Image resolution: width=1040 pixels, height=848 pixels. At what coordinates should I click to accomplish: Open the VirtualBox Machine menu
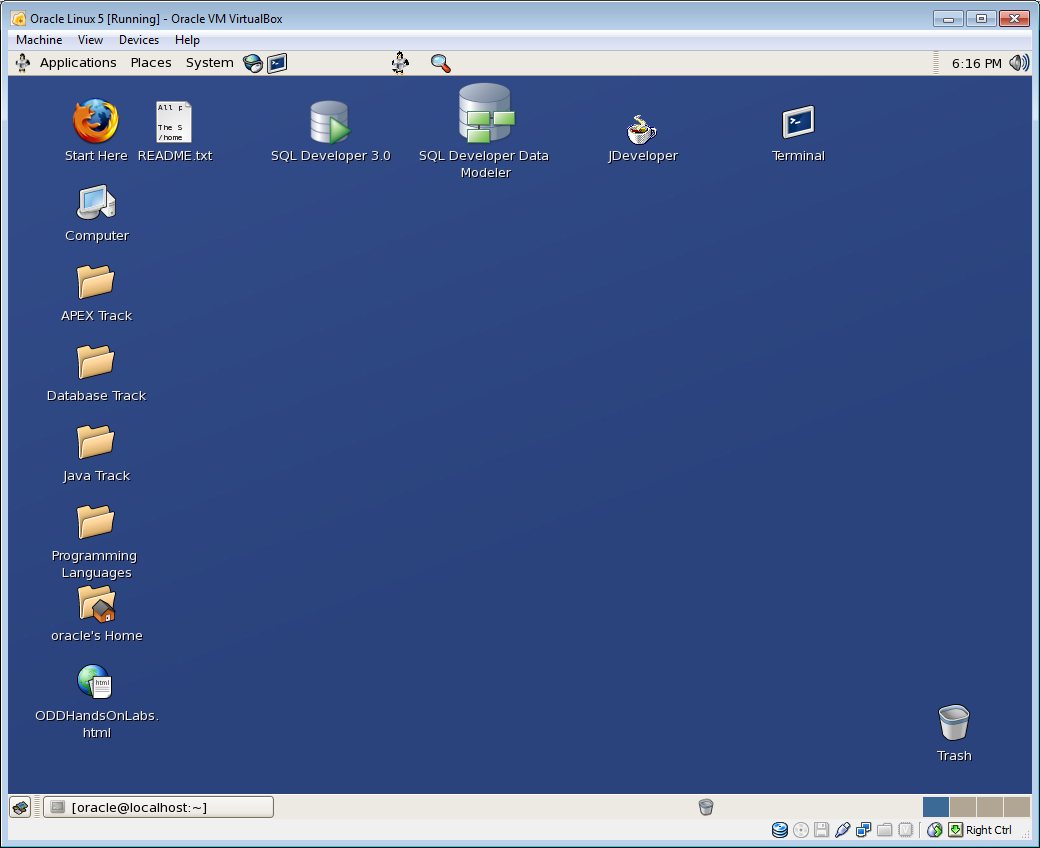pos(39,40)
